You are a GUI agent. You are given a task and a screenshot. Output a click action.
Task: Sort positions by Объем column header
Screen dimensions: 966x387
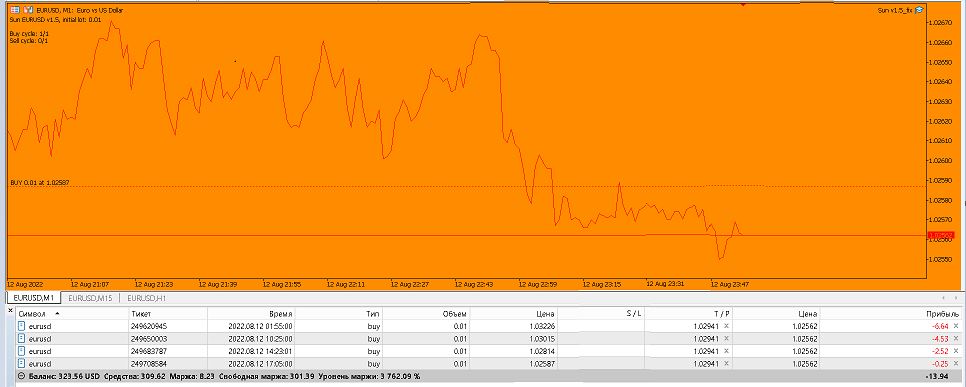coord(426,314)
